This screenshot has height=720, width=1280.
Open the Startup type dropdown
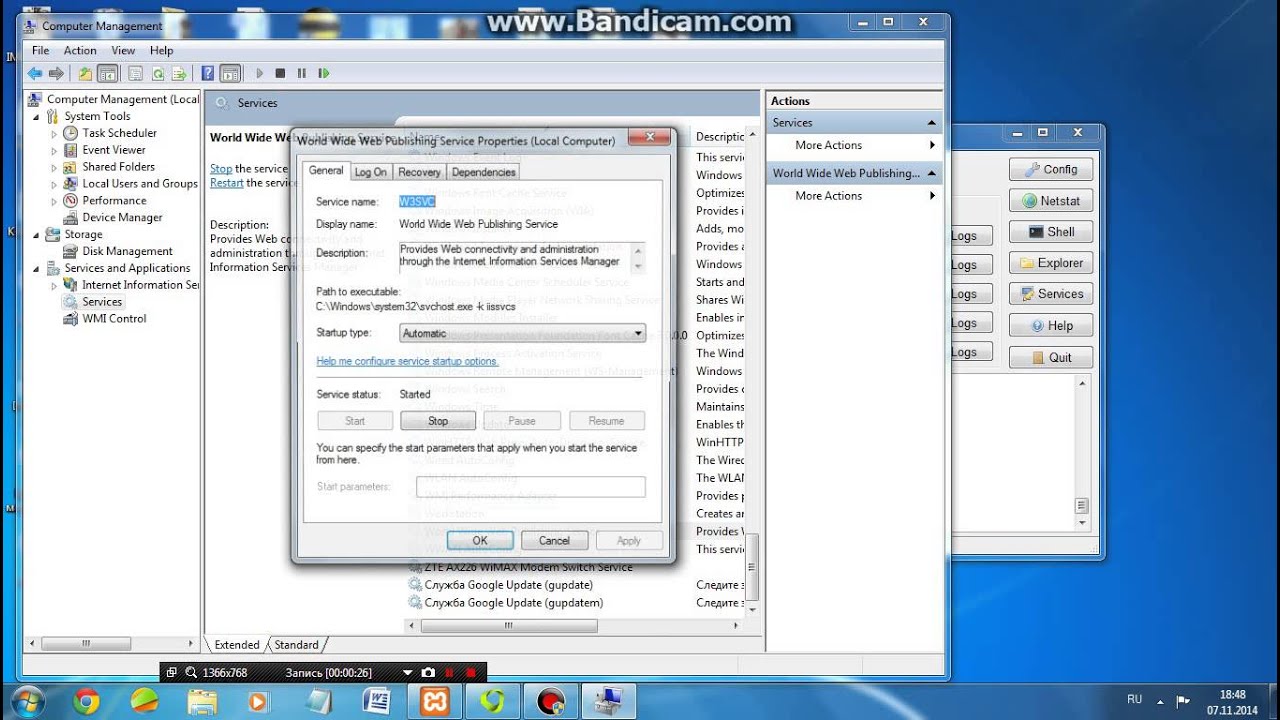pyautogui.click(x=522, y=333)
